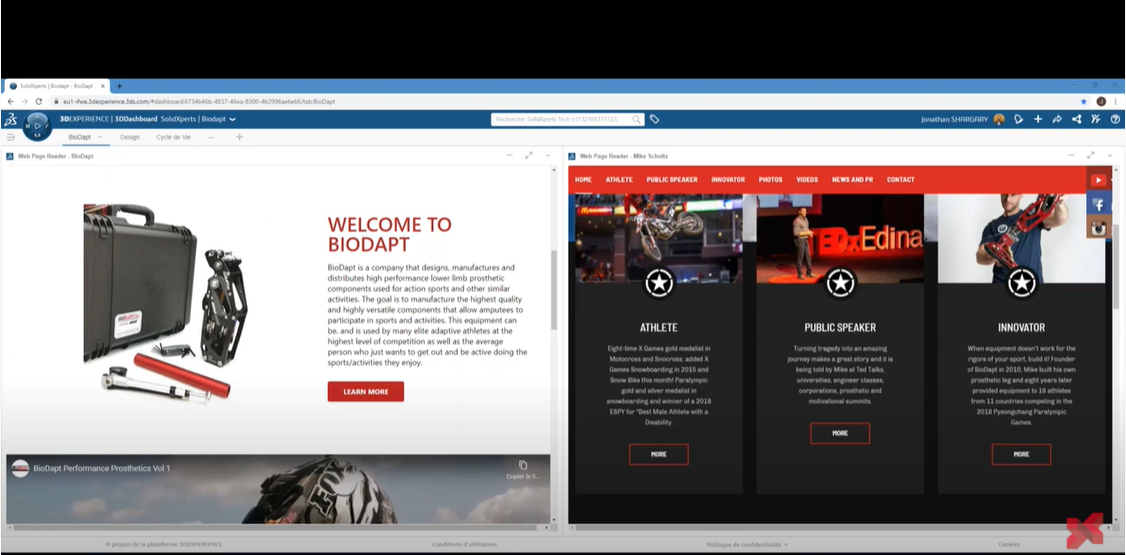The image size is (1126, 555).
Task: Select the untitled dash tab after Cycle de Vie
Action: [x=210, y=136]
